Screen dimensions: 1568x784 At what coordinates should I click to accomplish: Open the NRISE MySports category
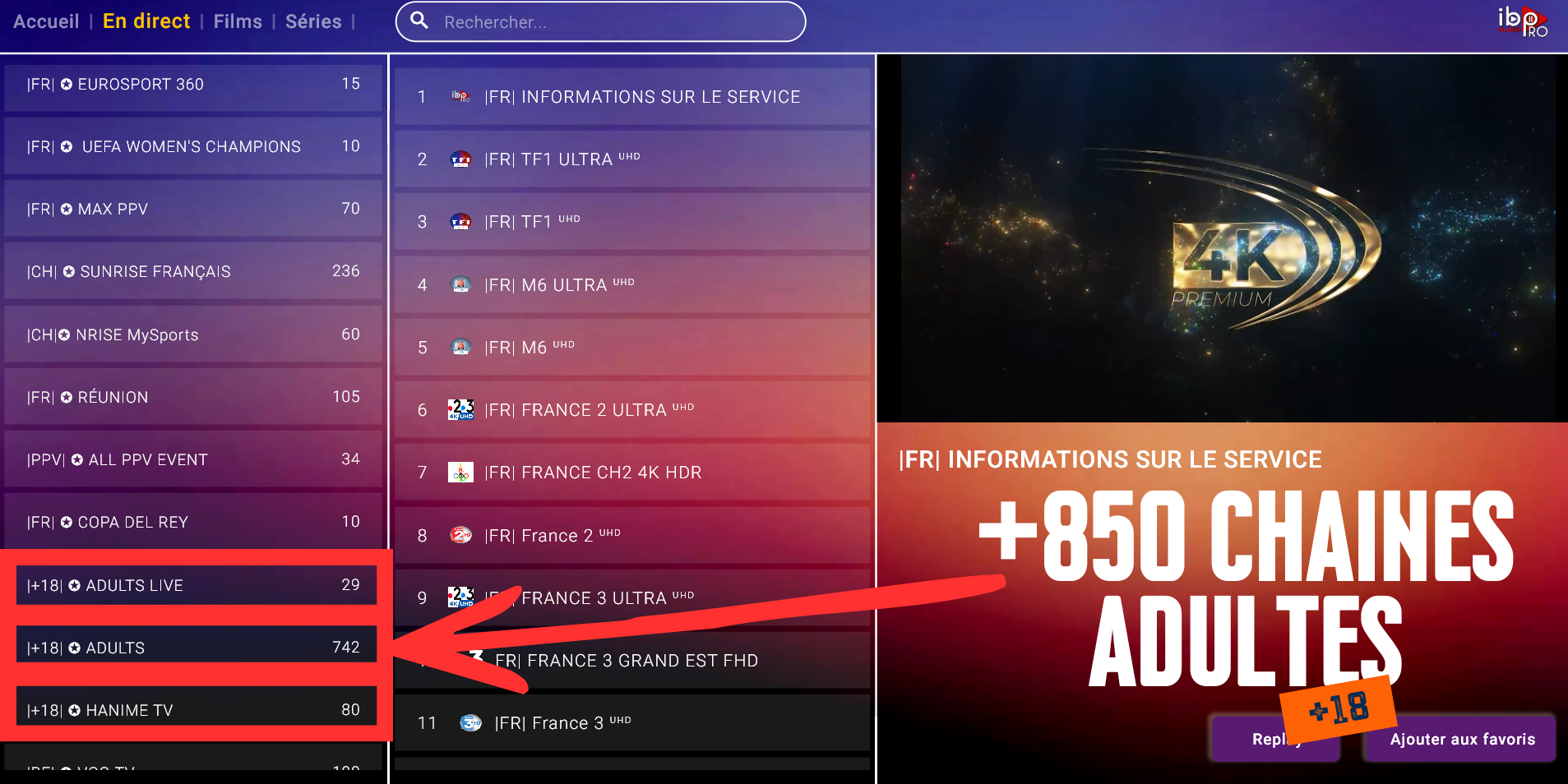coord(193,334)
